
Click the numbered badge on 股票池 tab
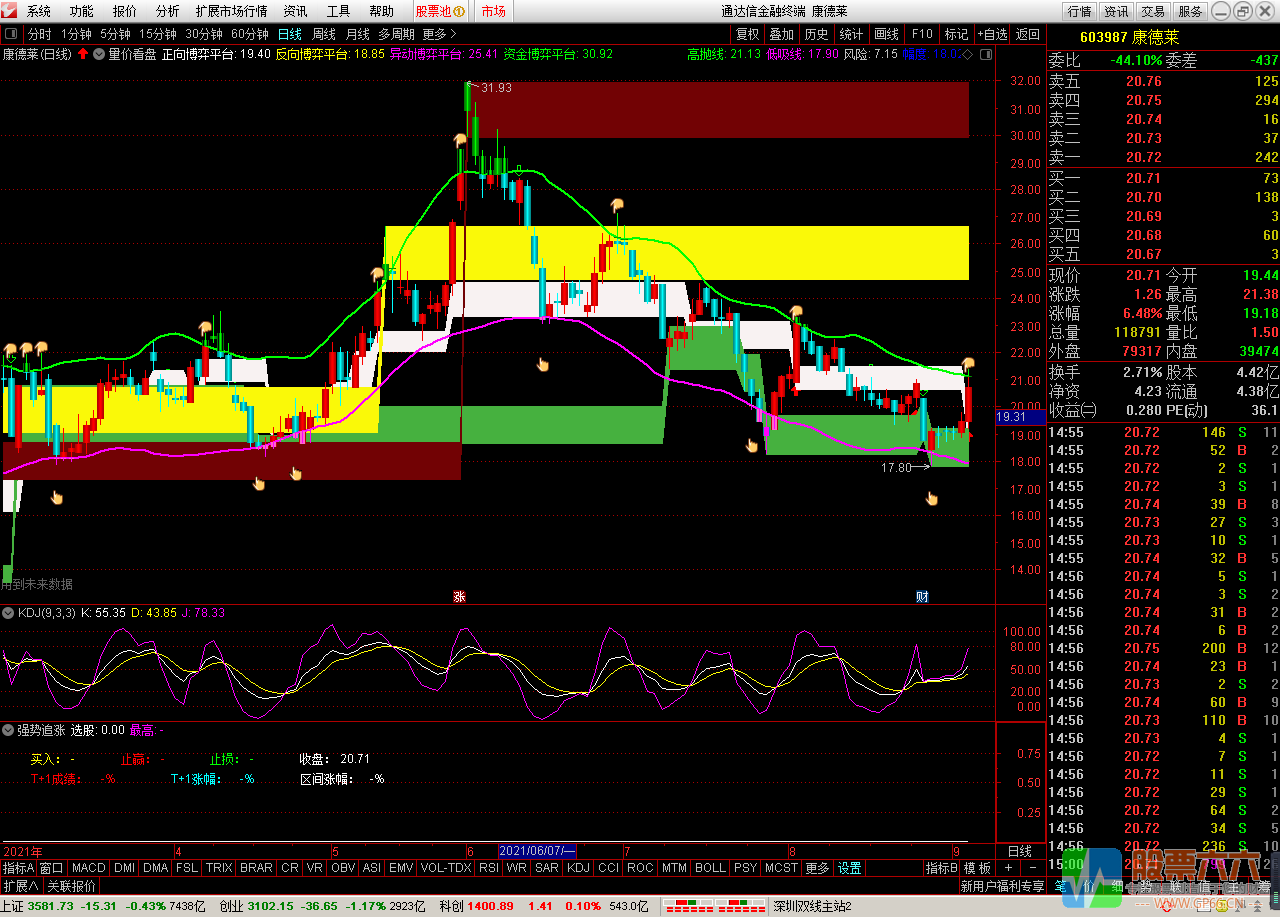(x=459, y=12)
